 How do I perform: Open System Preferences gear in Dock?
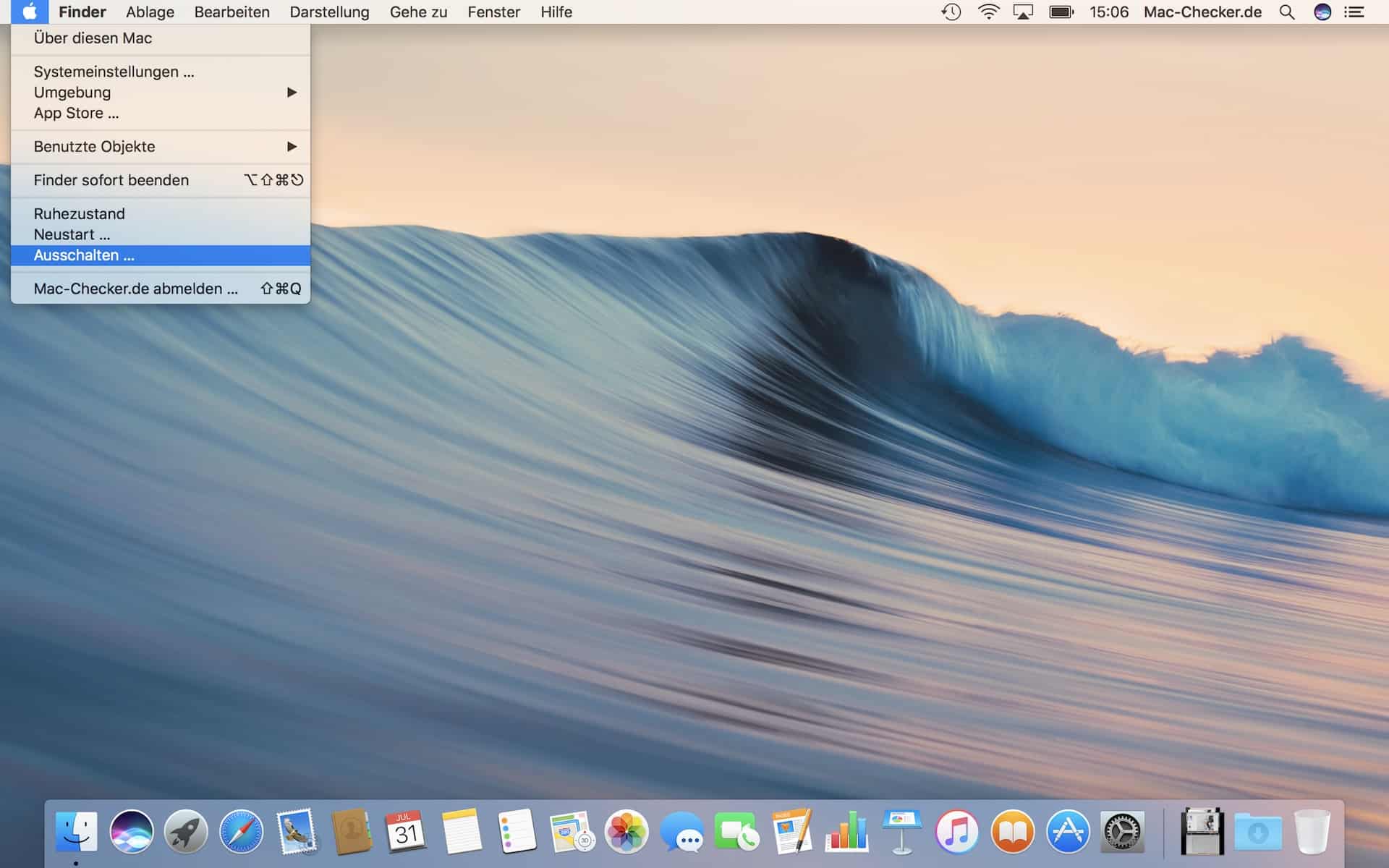1122,832
